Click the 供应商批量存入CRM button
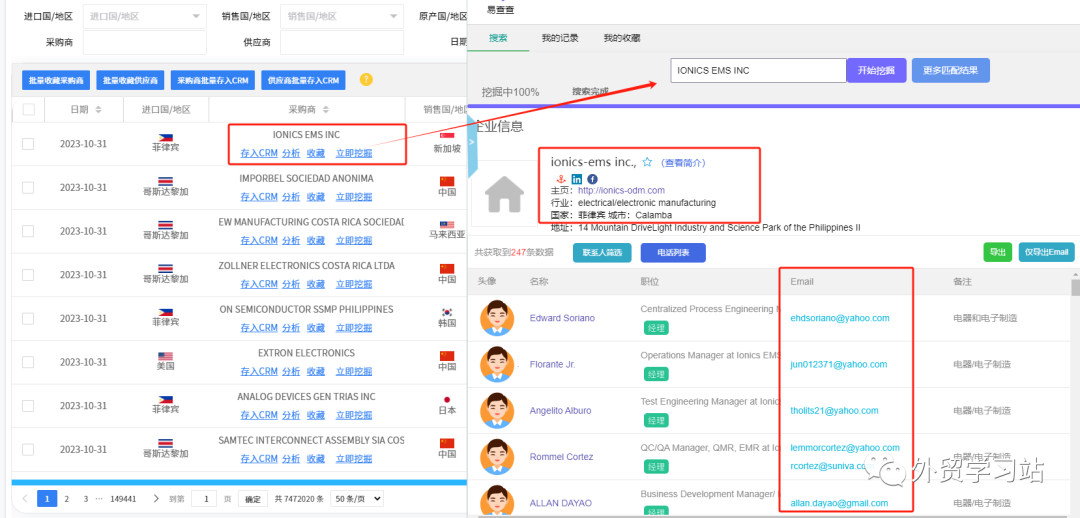1080x518 pixels. [x=304, y=81]
